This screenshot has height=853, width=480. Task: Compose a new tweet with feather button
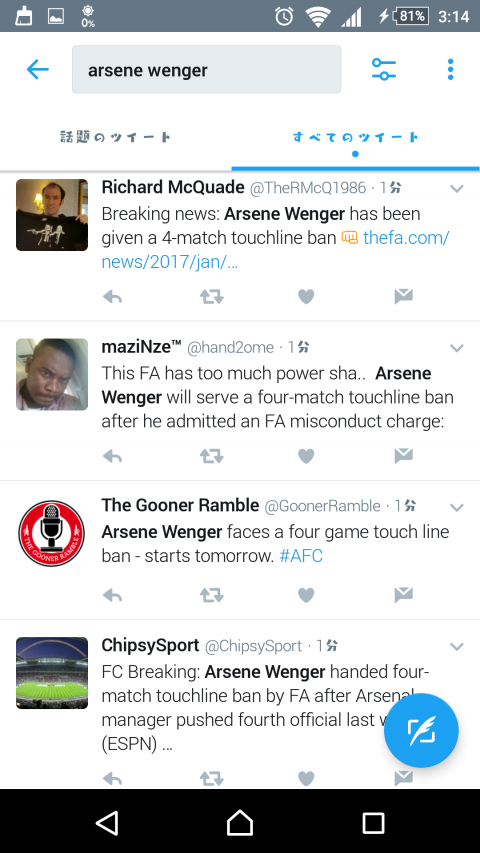click(421, 731)
